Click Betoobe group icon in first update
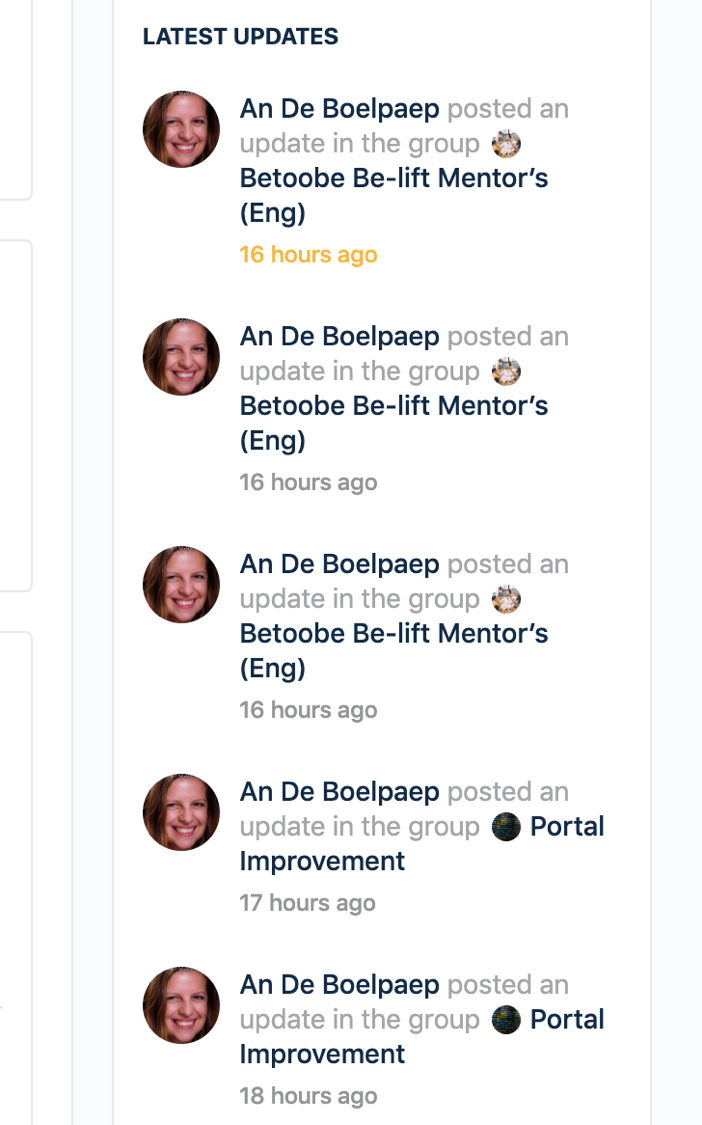Viewport: 702px width, 1125px height. point(506,143)
